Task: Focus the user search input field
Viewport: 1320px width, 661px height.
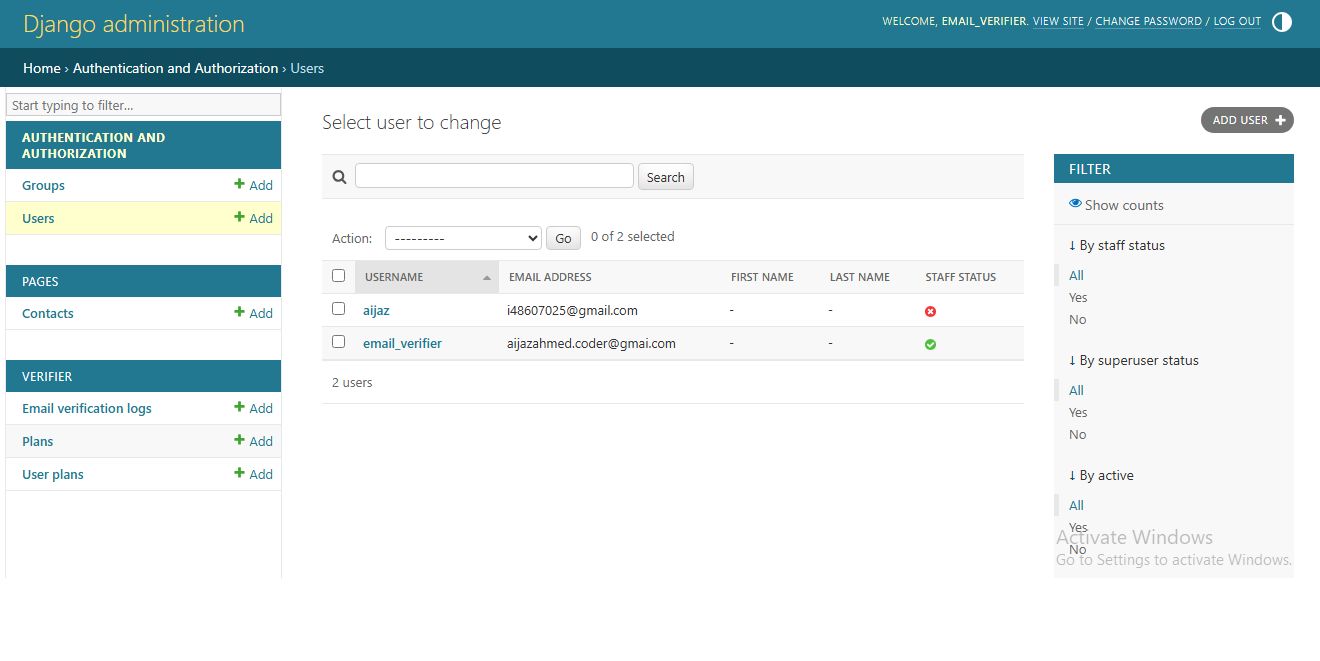Action: pos(494,176)
